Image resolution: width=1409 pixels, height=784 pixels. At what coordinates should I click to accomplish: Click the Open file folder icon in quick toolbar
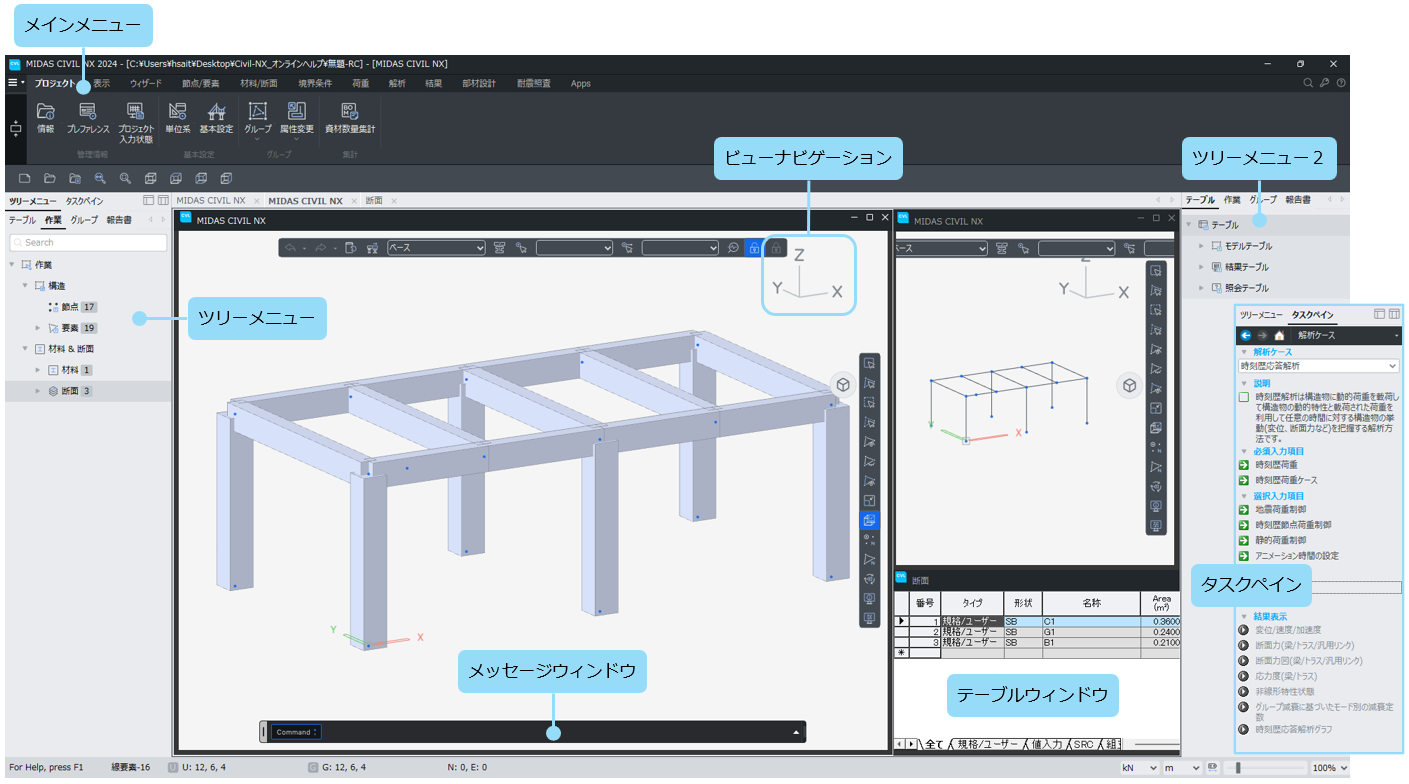(x=50, y=178)
